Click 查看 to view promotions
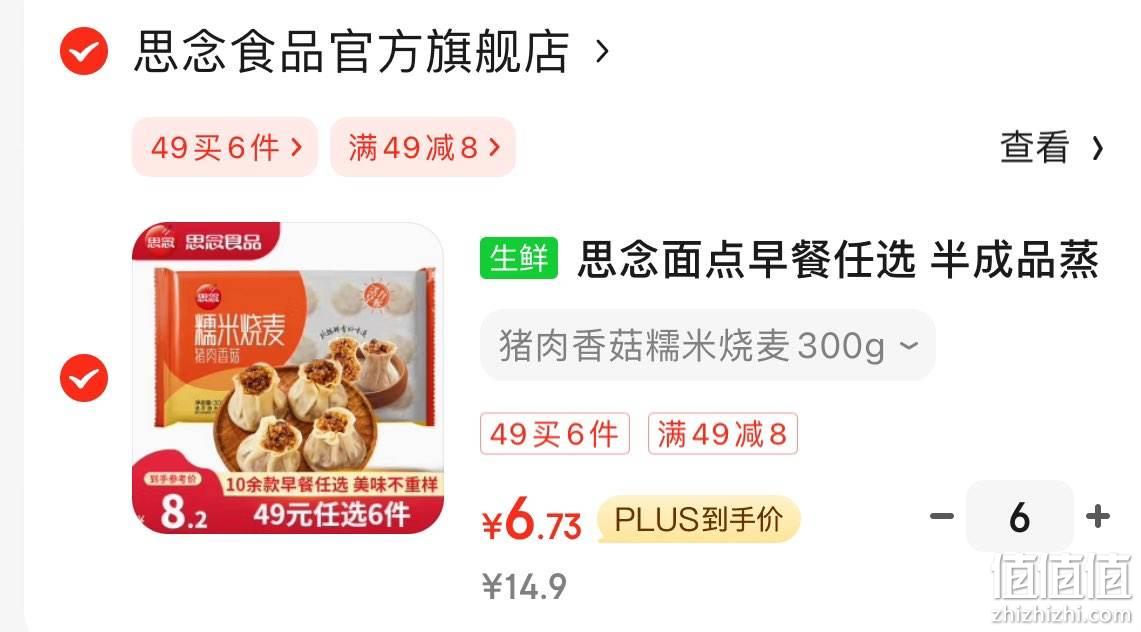 1034,148
